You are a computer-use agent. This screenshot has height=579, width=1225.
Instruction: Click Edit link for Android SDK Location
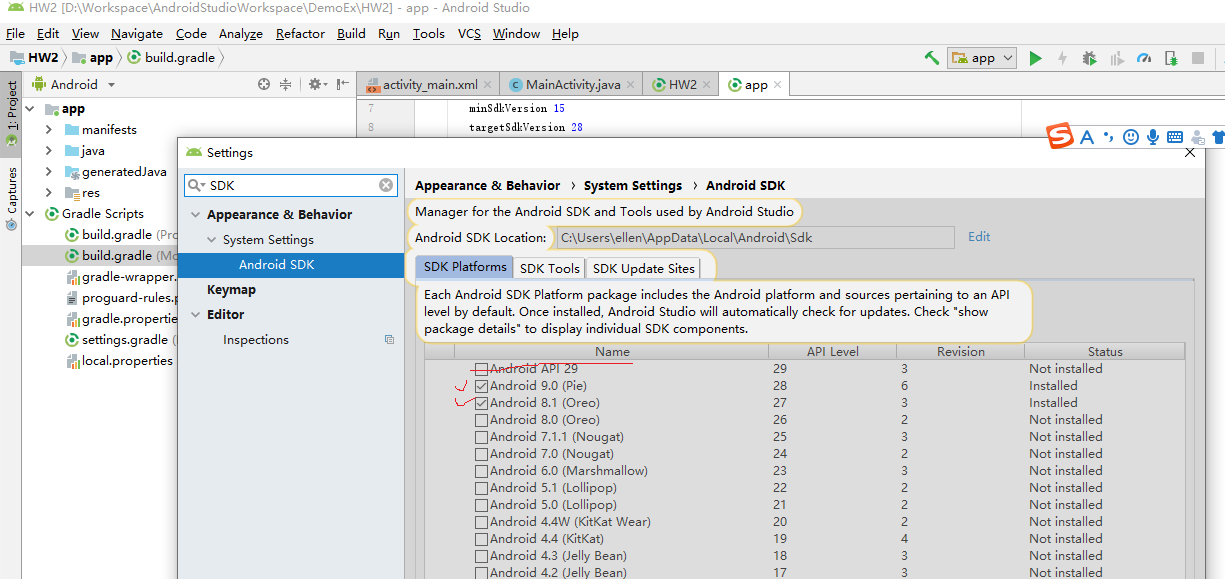point(979,237)
